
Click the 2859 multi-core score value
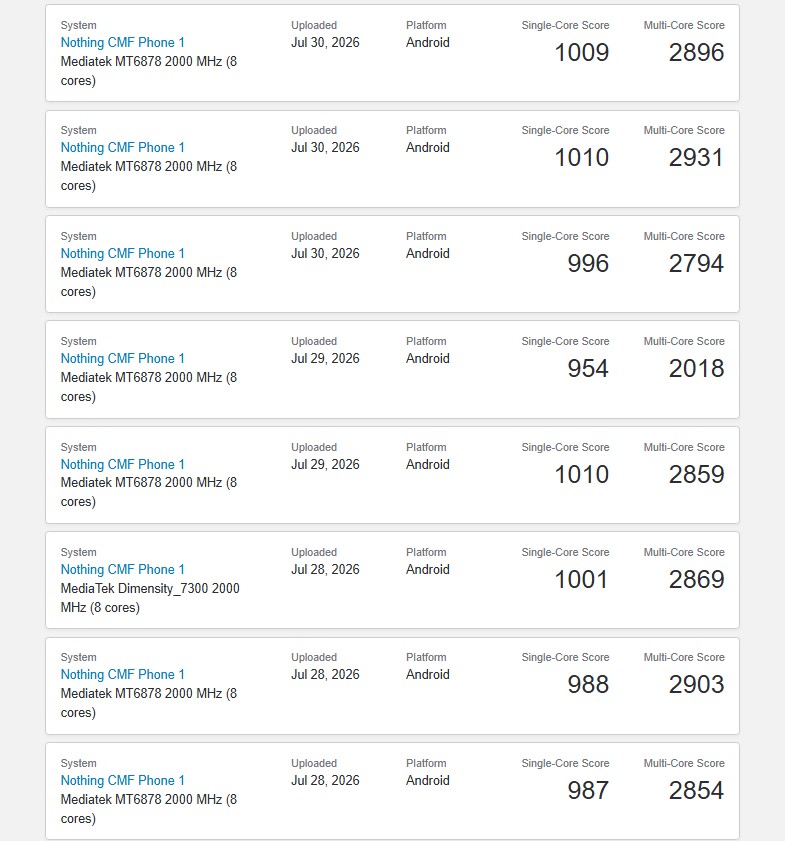(696, 475)
